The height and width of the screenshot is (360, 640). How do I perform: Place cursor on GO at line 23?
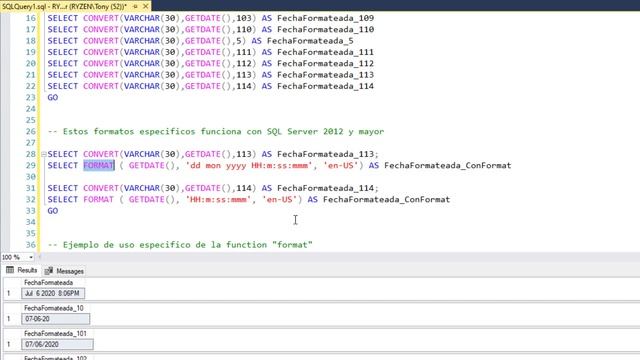click(53, 98)
